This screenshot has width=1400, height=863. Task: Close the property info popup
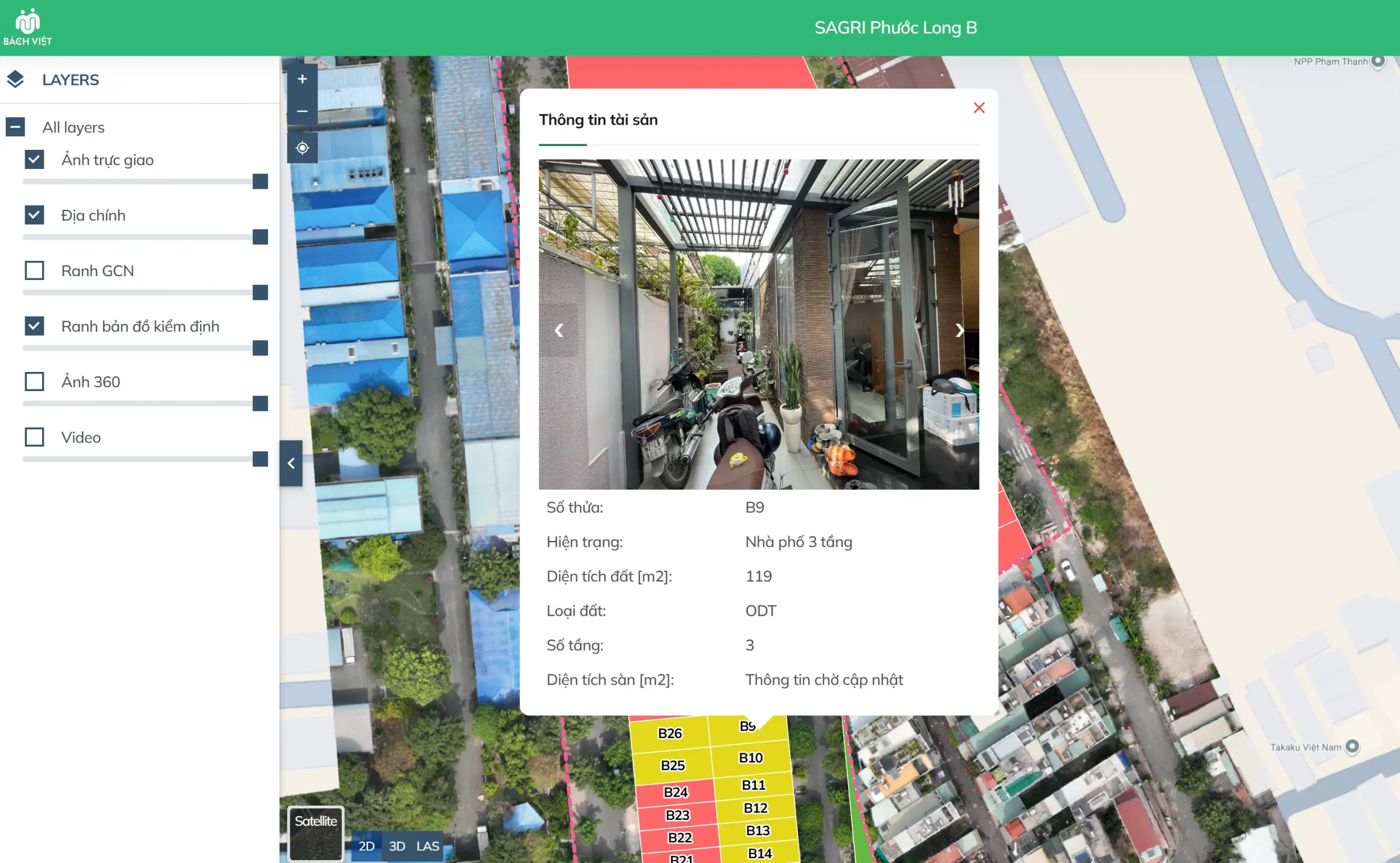(979, 108)
